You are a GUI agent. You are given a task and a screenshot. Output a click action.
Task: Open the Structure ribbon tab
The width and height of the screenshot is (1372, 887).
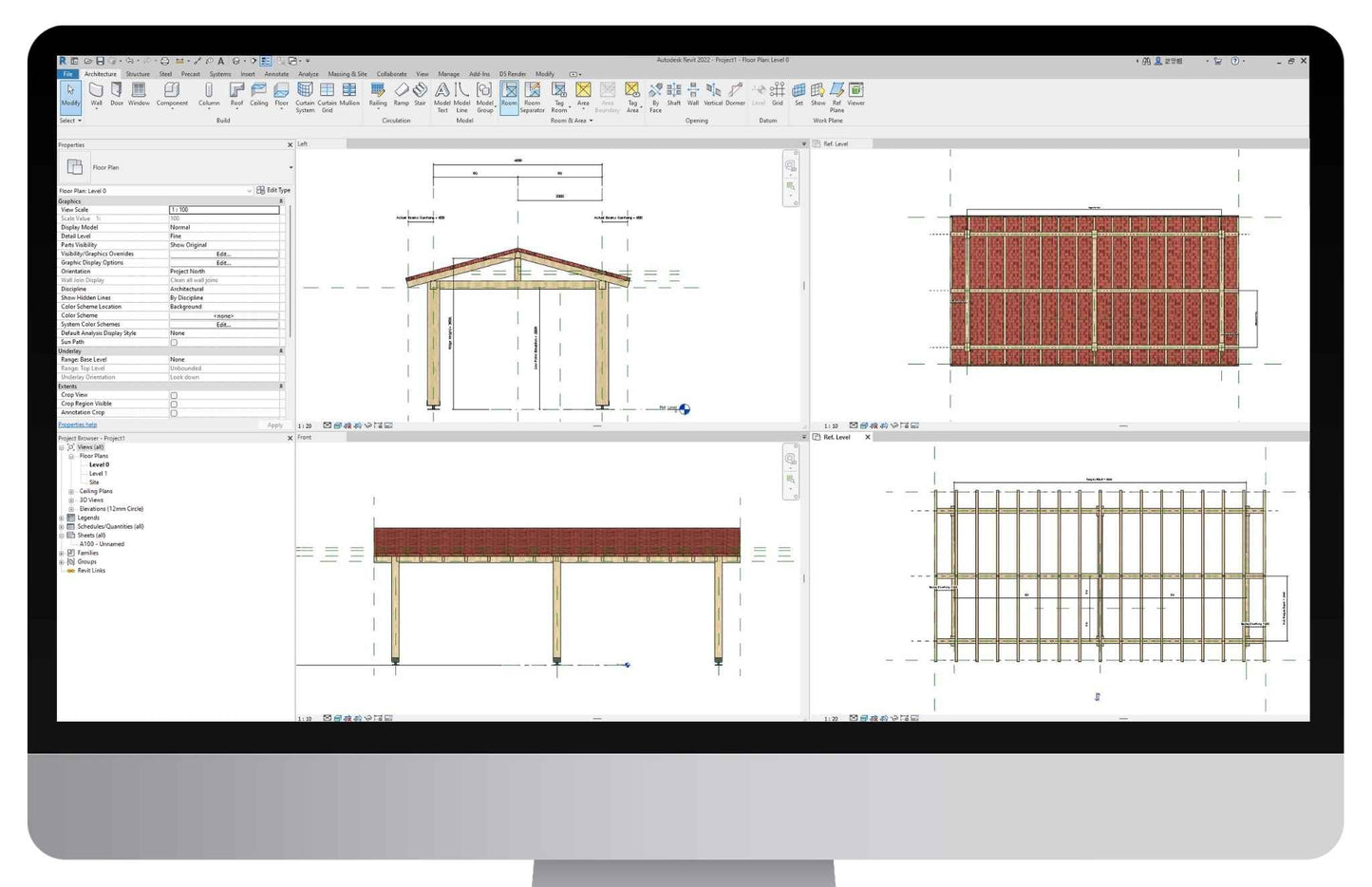[138, 74]
